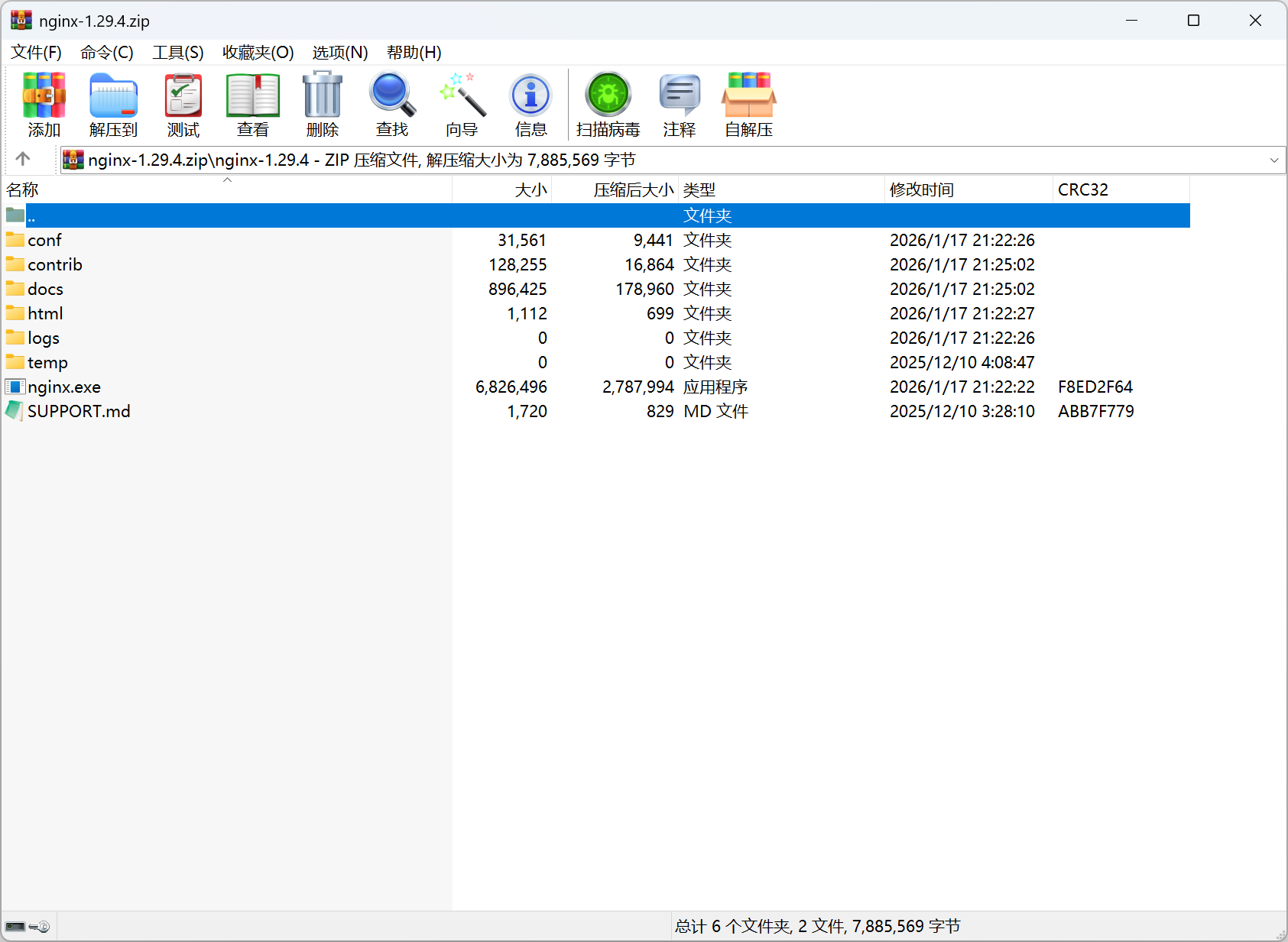Select the nginx.exe application icon
Image resolution: width=1288 pixels, height=942 pixels.
coord(15,387)
